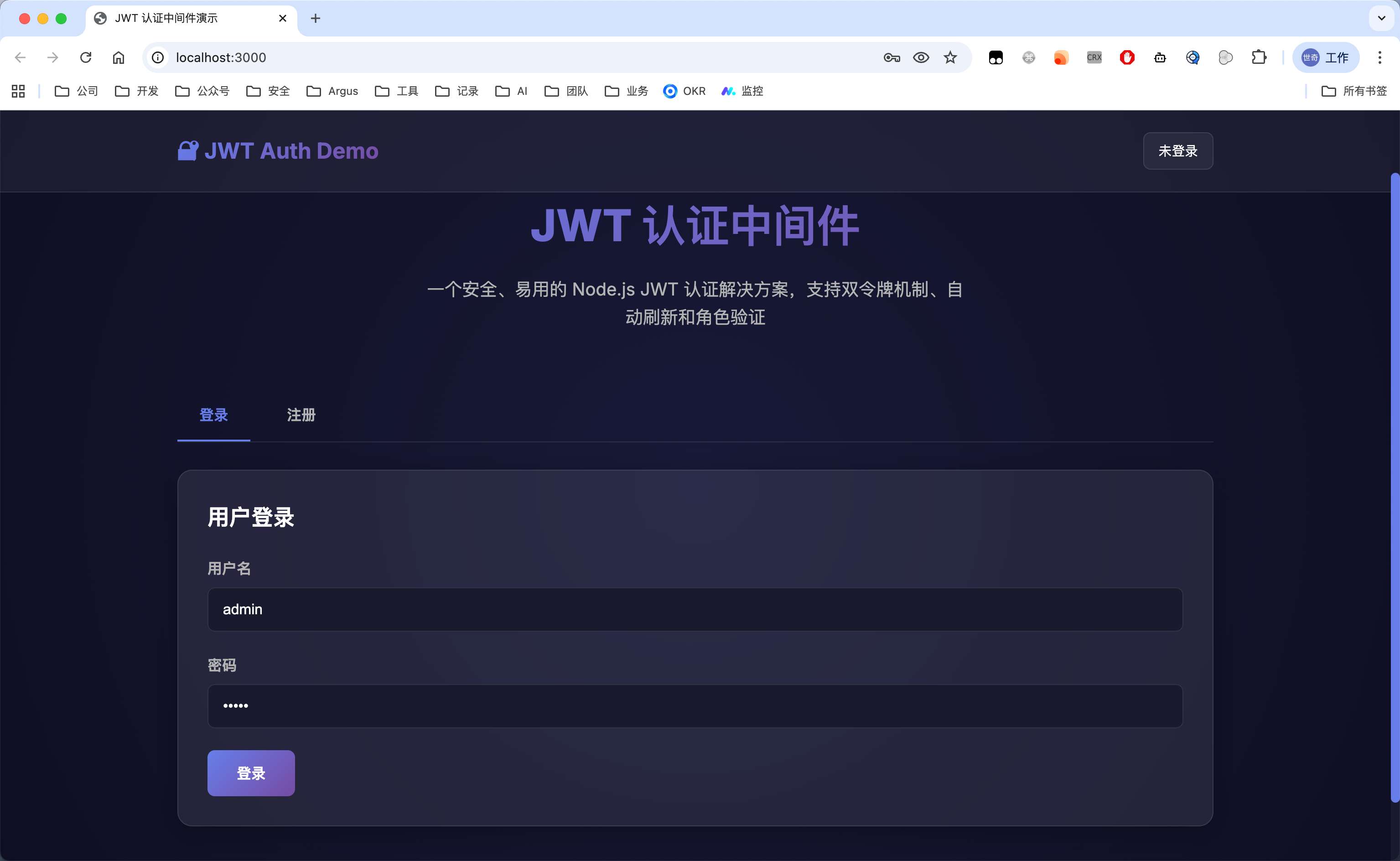Reload the localhost page
The height and width of the screenshot is (861, 1400).
[85, 57]
